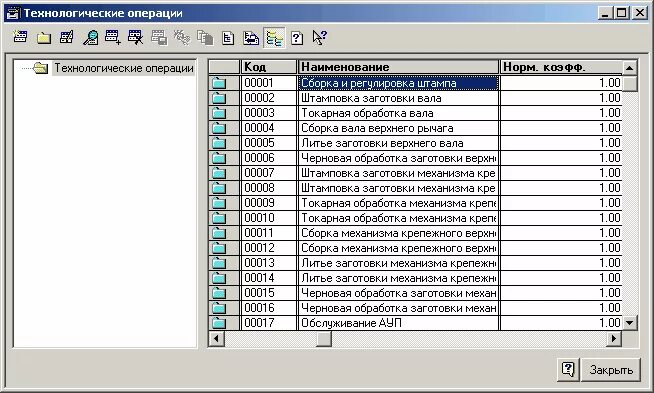Click the Закрыть button

[x=611, y=370]
